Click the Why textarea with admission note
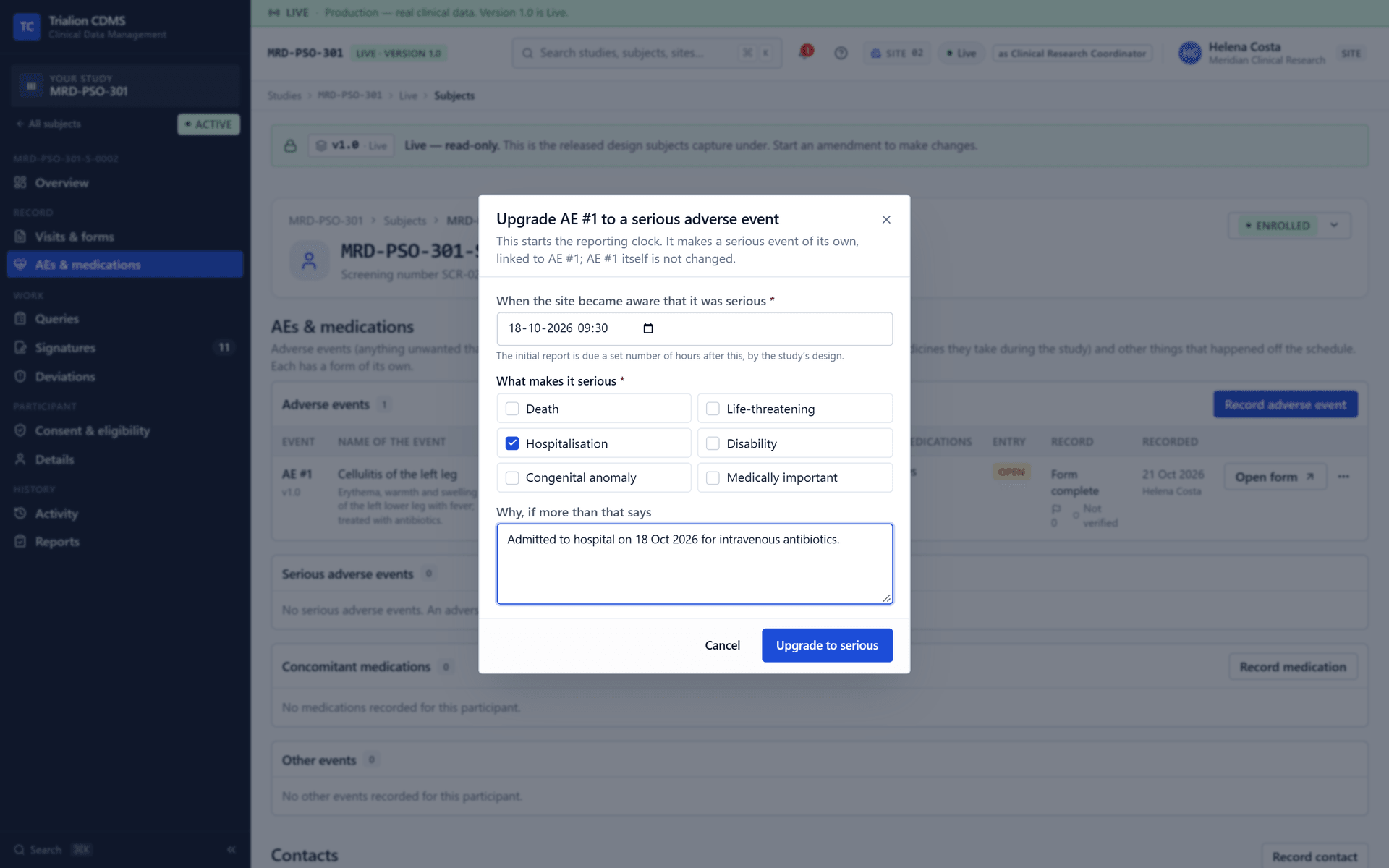This screenshot has height=868, width=1389. click(x=694, y=563)
